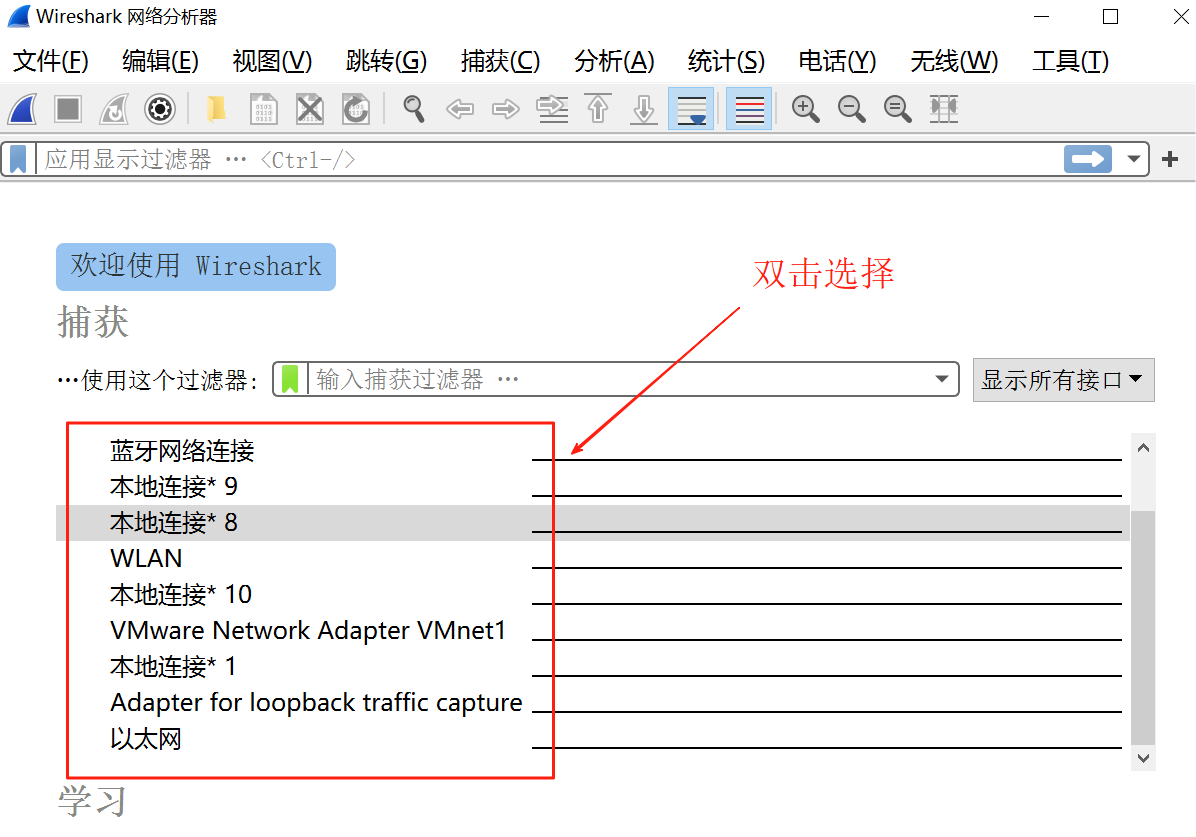This screenshot has height=837, width=1196.
Task: Open 视图(V) menu
Action: point(272,61)
